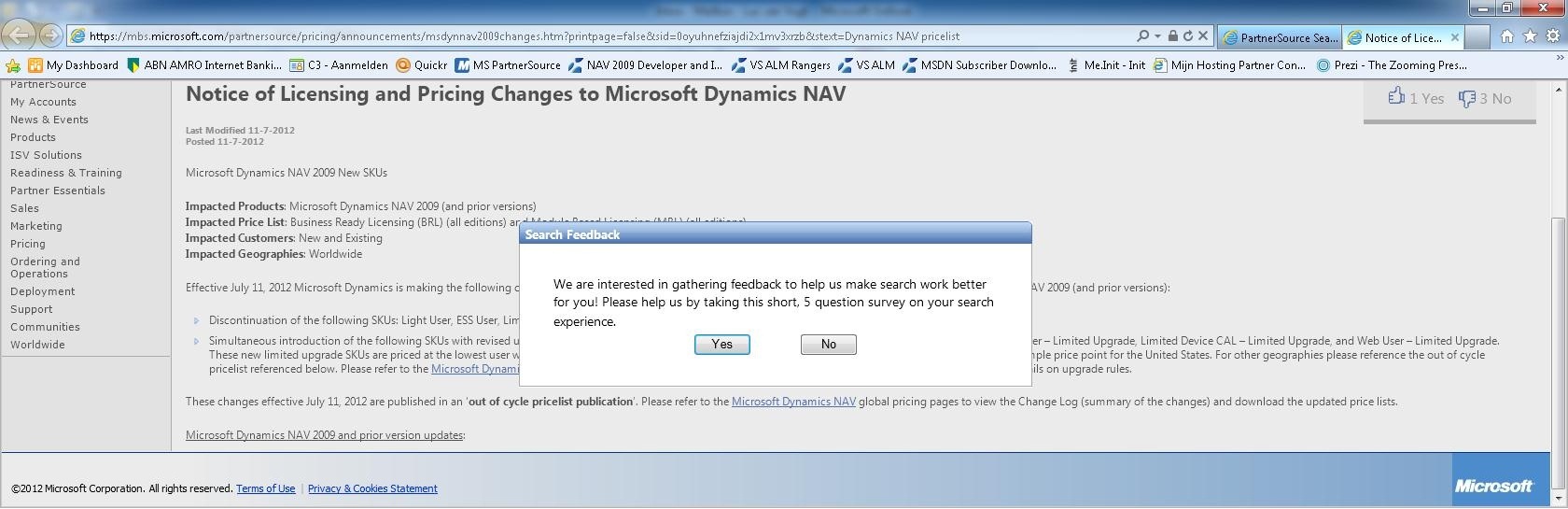Click the scrollbar up arrow
This screenshot has height=509, width=1568.
point(1559,90)
